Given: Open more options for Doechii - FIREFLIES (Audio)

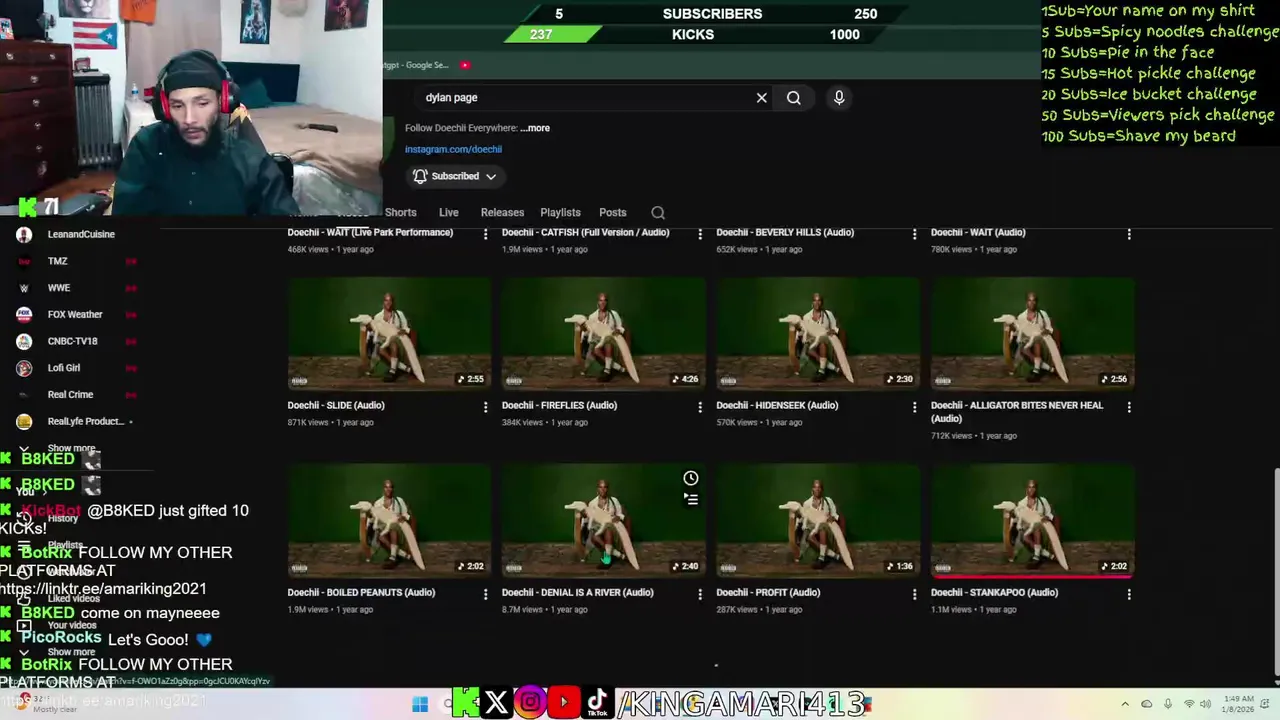Looking at the screenshot, I should tap(700, 407).
